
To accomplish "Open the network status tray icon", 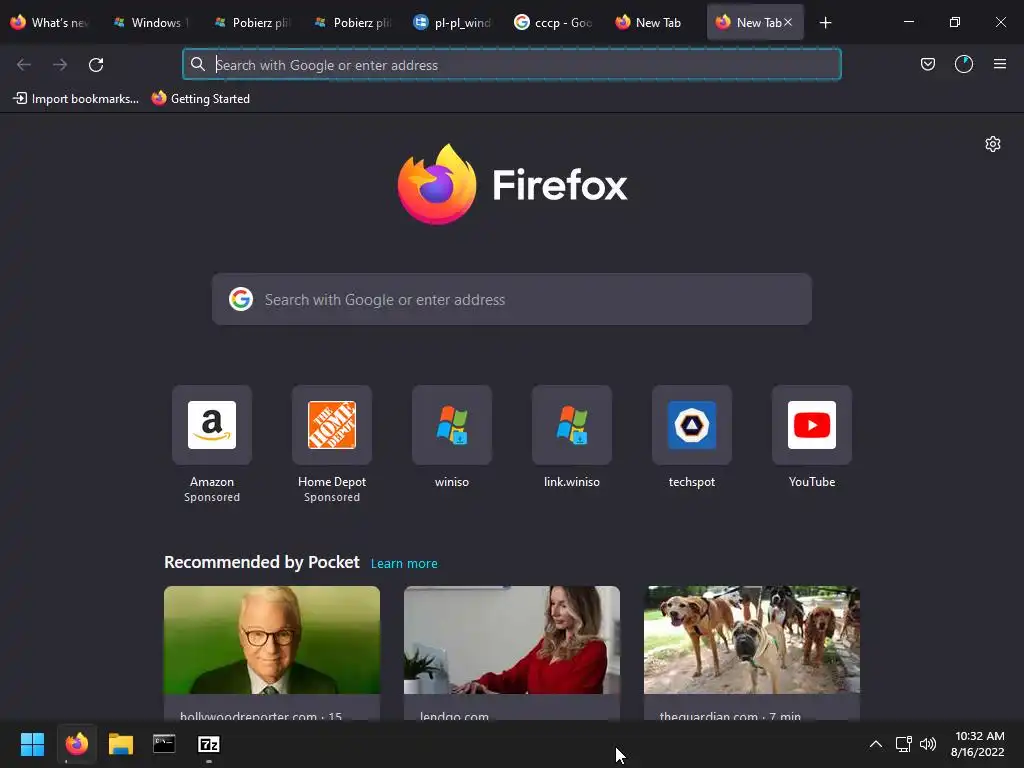I will (903, 744).
